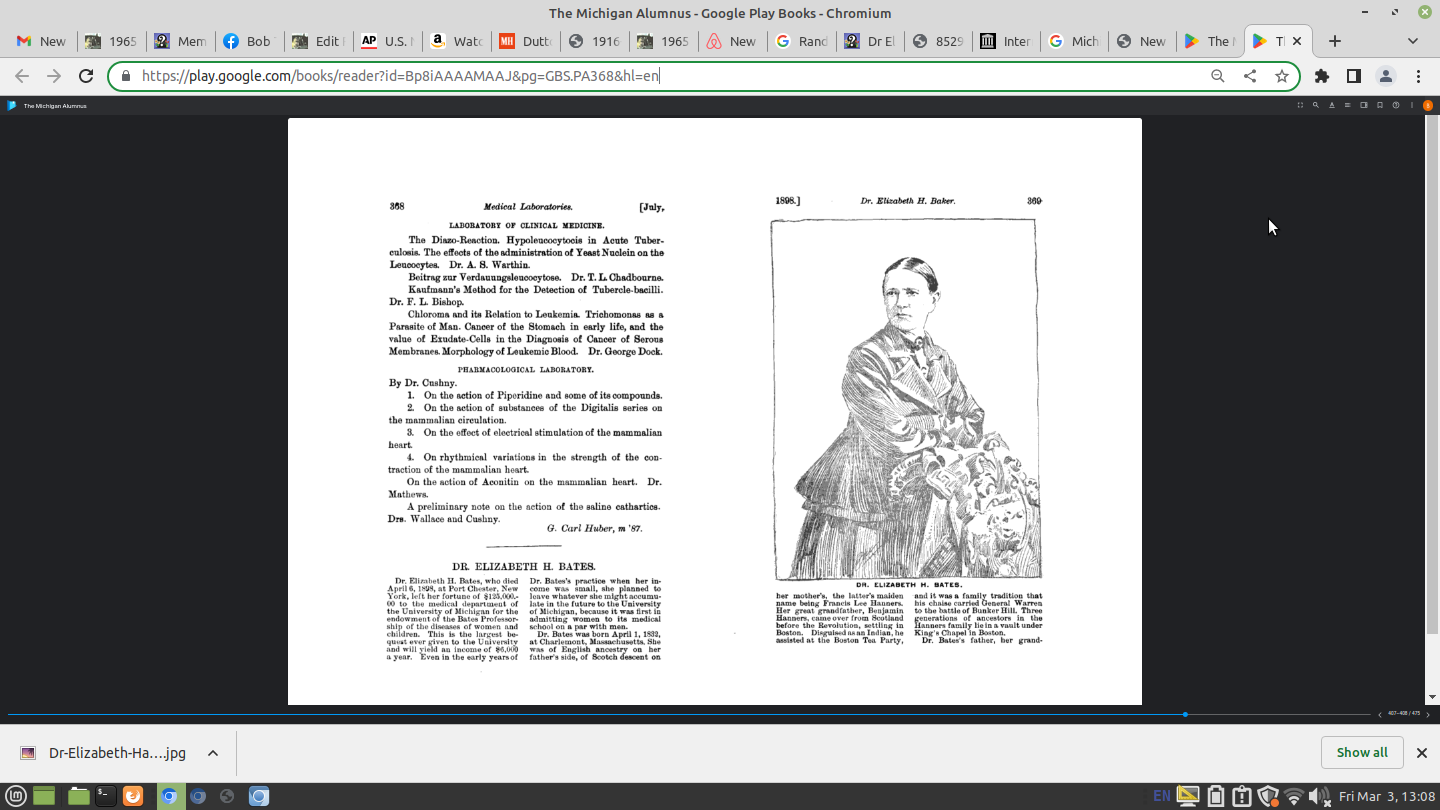
Task: Open the battery status tray icon
Action: coord(1216,796)
